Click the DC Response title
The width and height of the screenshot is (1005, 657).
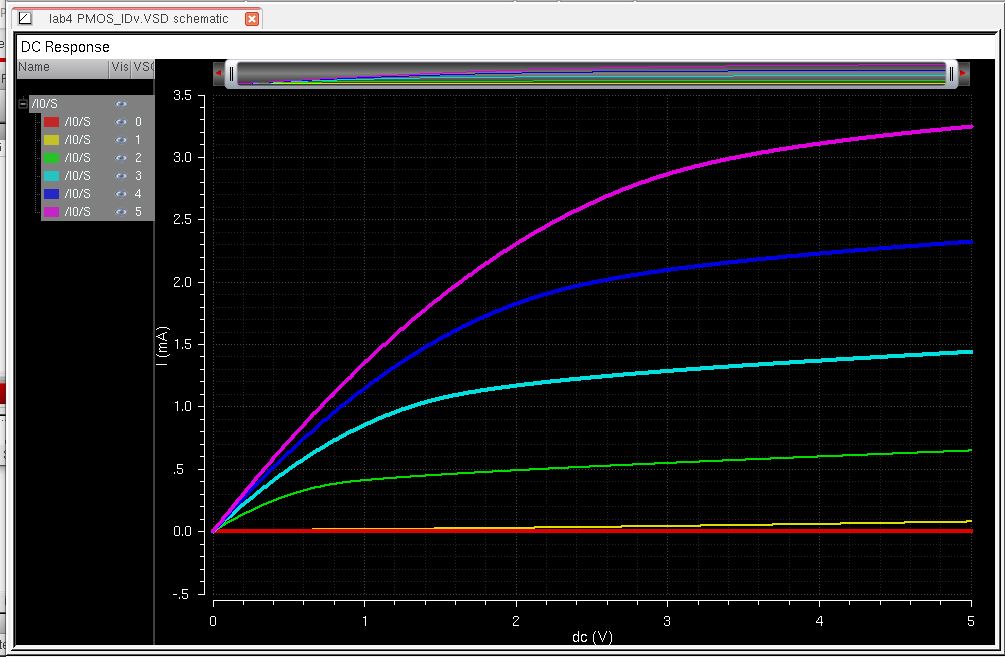[x=65, y=47]
